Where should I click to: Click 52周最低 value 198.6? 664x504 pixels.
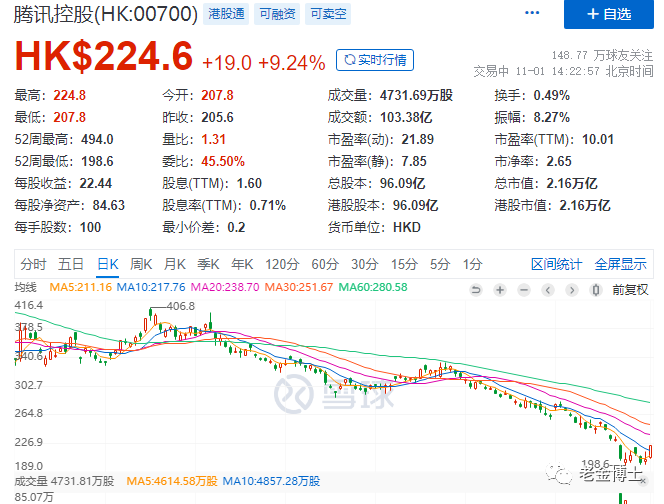pyautogui.click(x=97, y=161)
